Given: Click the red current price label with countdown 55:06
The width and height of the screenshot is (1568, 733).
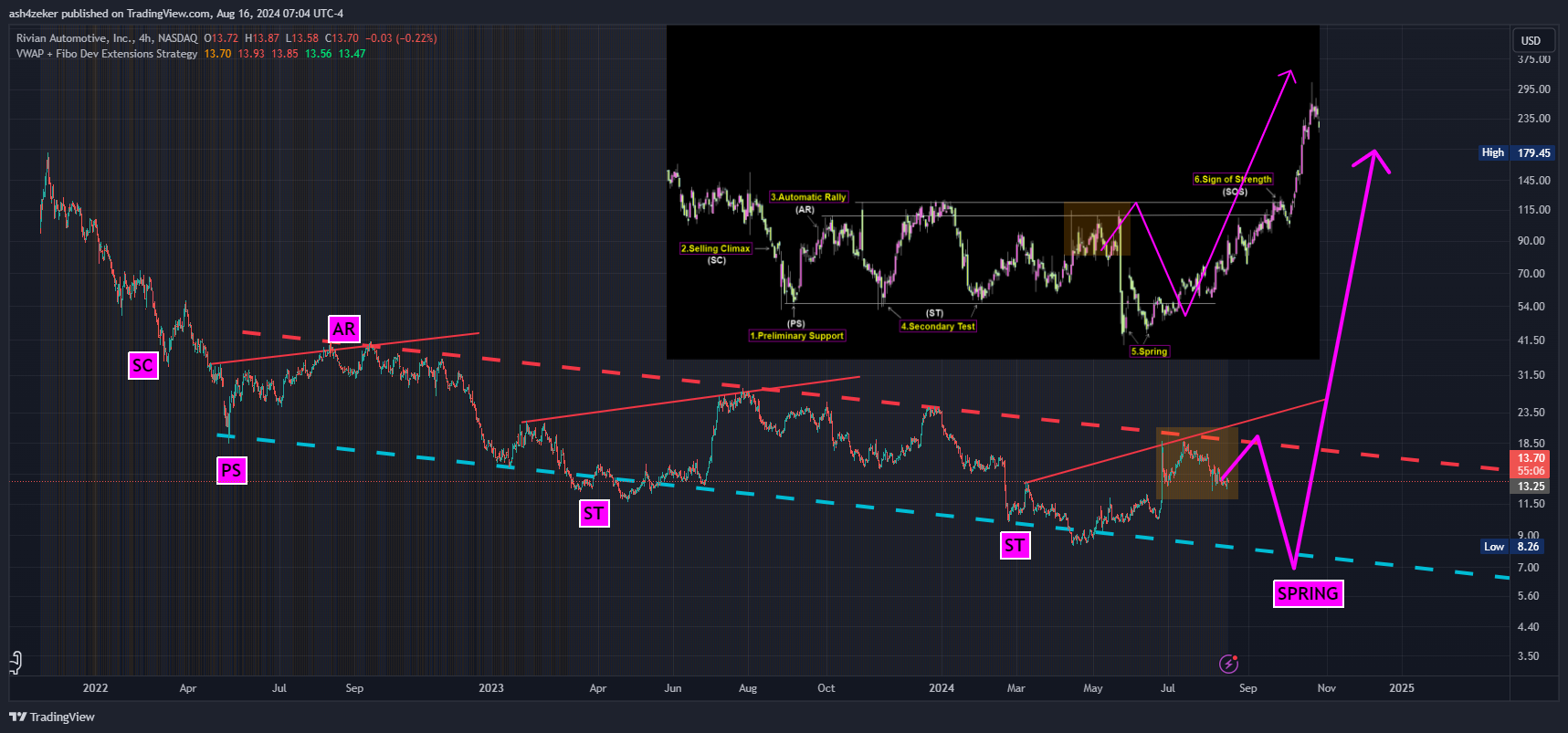Looking at the screenshot, I should (1531, 465).
